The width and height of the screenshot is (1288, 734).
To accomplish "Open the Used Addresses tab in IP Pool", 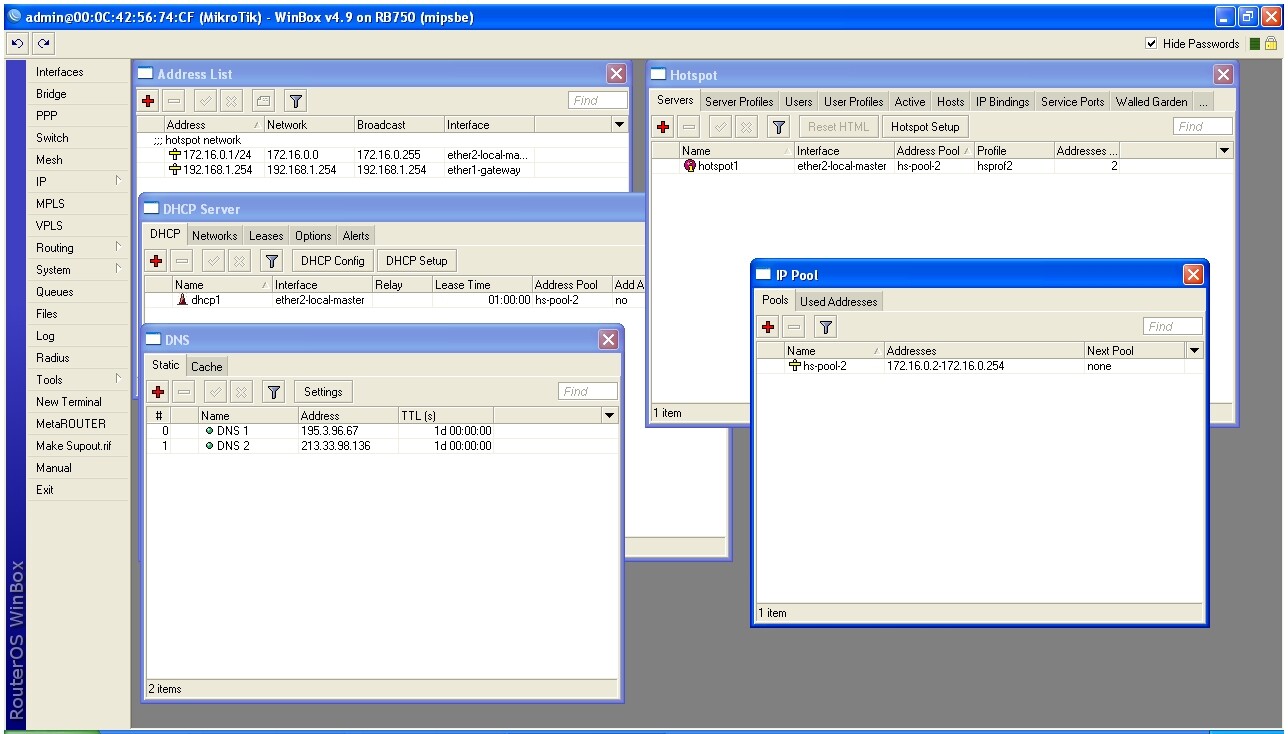I will [839, 302].
